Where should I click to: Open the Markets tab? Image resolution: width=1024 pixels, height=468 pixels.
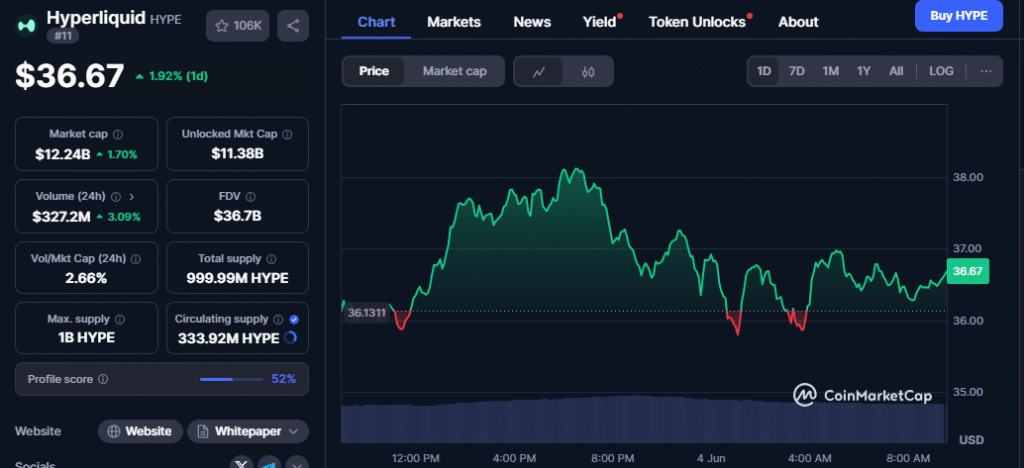point(454,22)
